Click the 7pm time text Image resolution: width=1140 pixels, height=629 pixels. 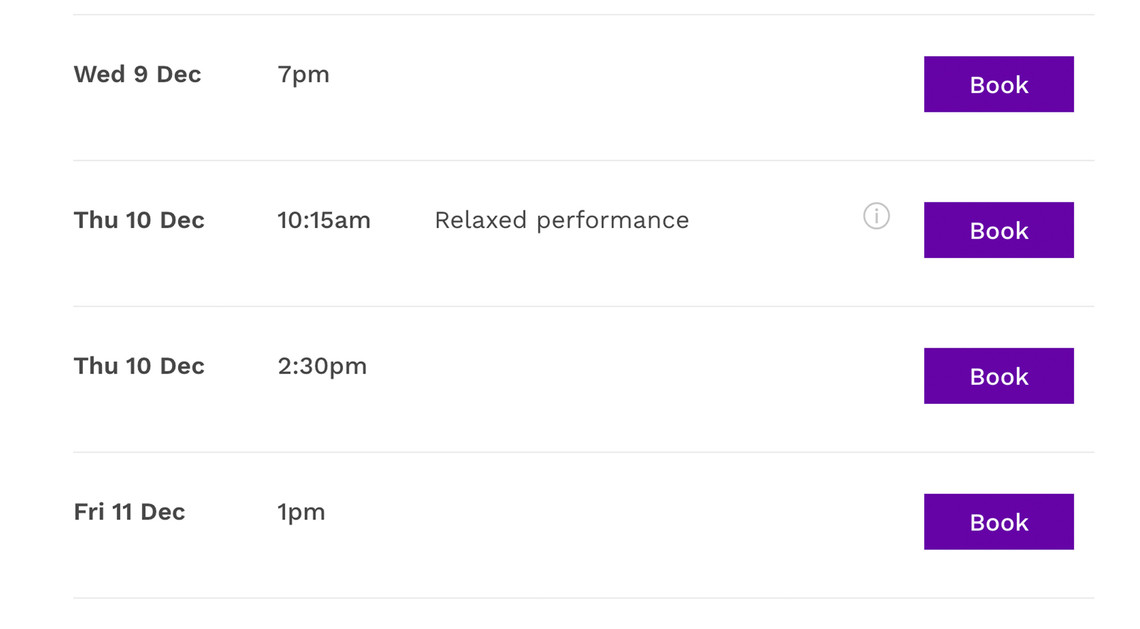click(x=303, y=75)
